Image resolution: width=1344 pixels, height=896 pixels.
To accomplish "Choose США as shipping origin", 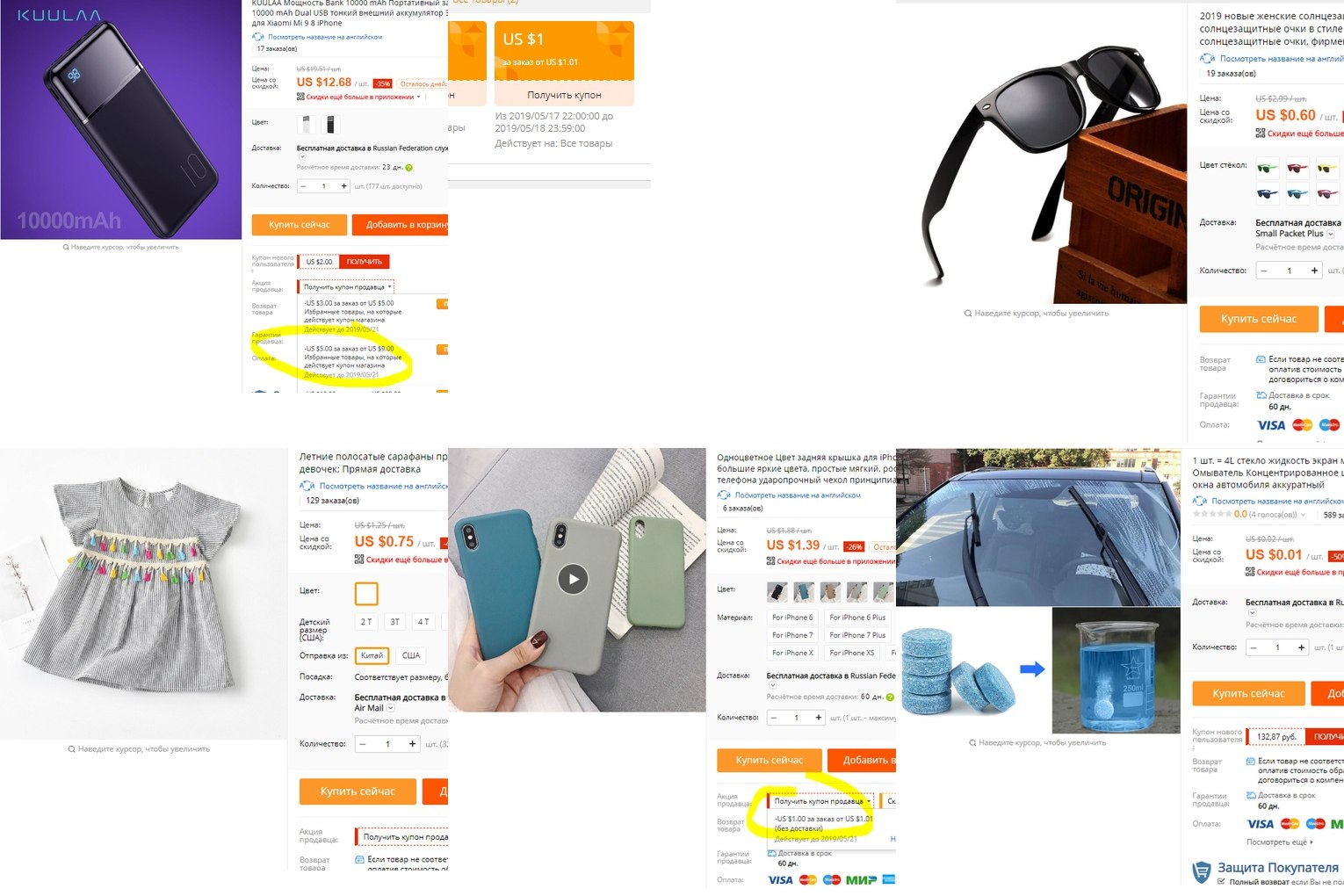I will click(x=411, y=655).
